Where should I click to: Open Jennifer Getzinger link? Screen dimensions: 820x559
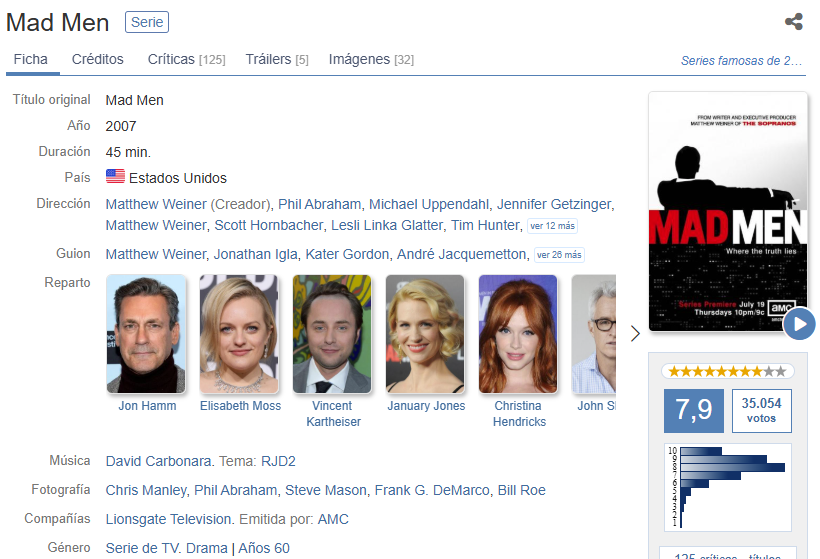coord(554,204)
